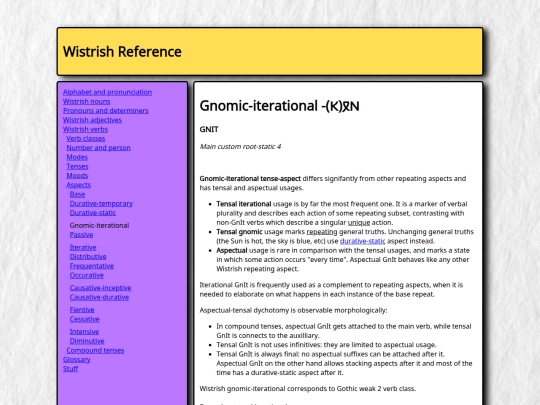The width and height of the screenshot is (540, 405).
Task: Visit the Occurative page
Action: pos(87,276)
